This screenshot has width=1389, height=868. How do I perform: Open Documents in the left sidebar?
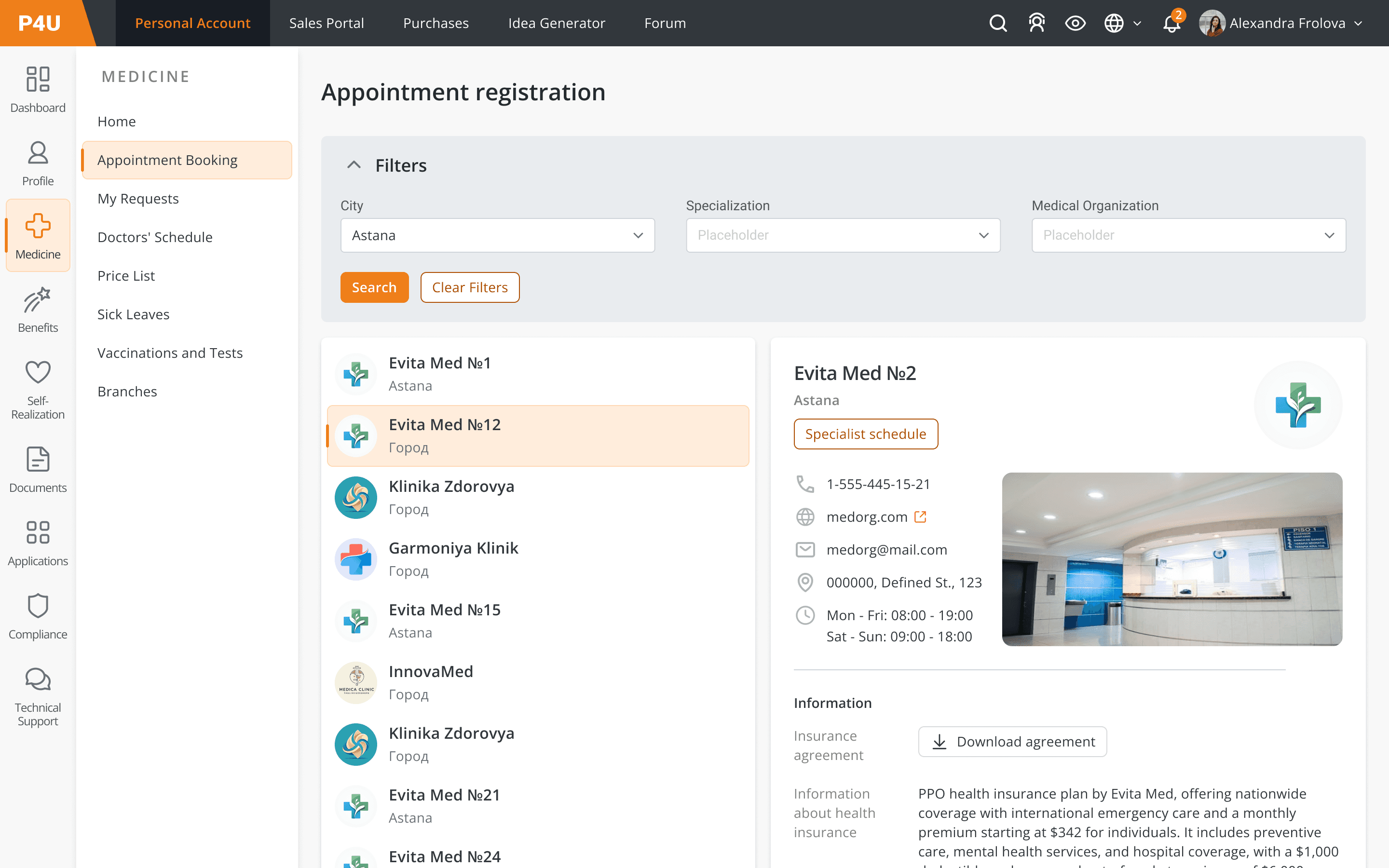point(38,470)
